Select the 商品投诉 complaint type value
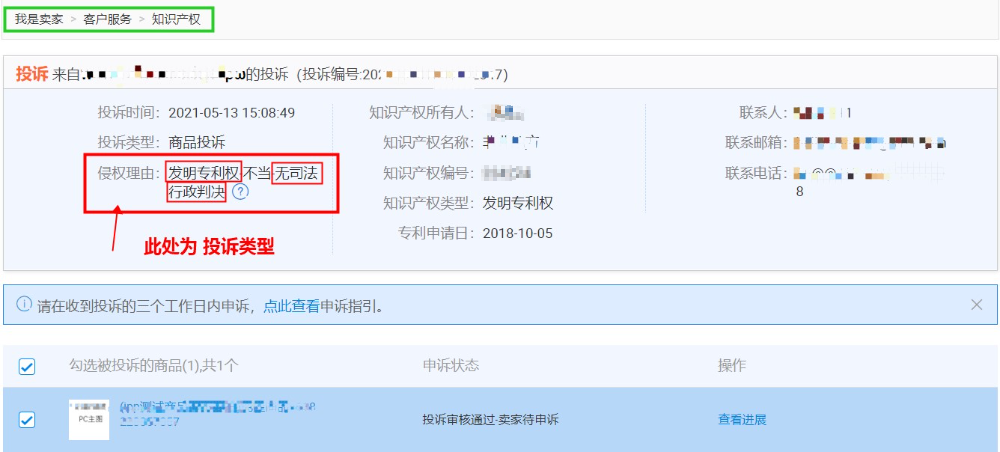The width and height of the screenshot is (1000, 452). point(196,142)
